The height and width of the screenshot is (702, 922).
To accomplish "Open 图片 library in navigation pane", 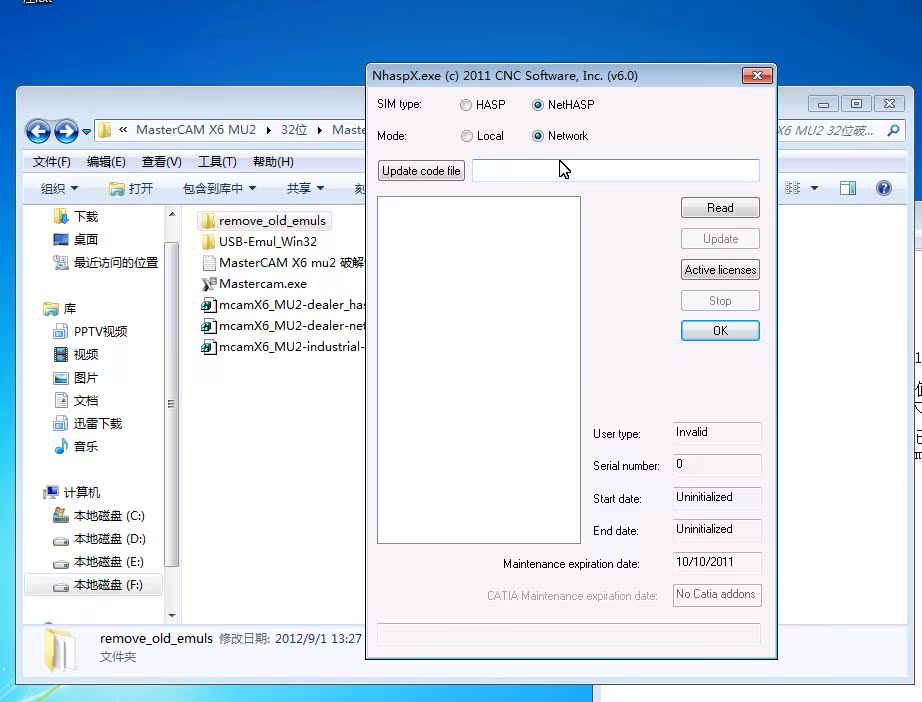I will pyautogui.click(x=76, y=377).
